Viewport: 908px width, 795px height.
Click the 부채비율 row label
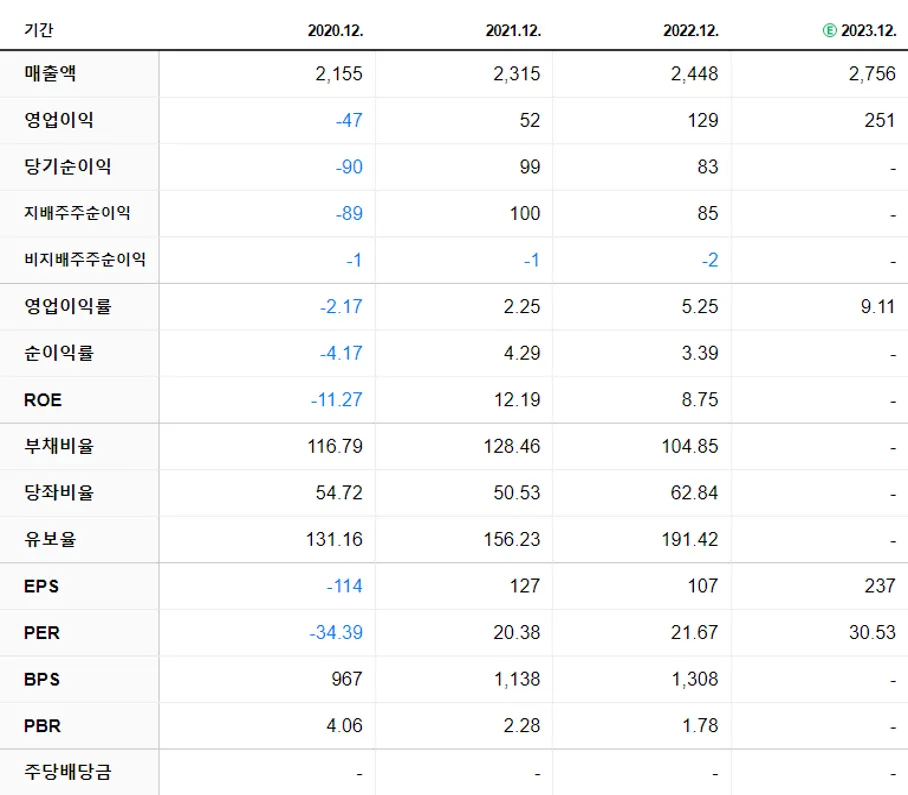[58, 446]
